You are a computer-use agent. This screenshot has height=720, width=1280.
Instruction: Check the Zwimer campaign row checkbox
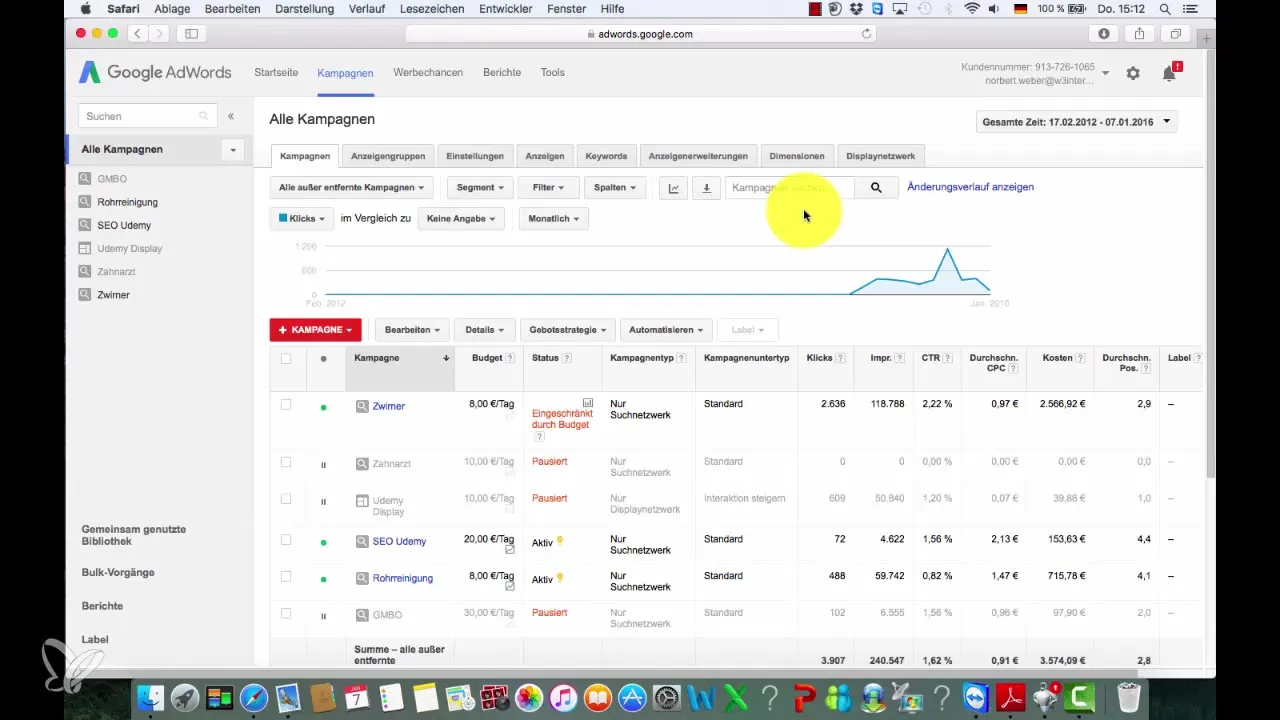(x=286, y=404)
